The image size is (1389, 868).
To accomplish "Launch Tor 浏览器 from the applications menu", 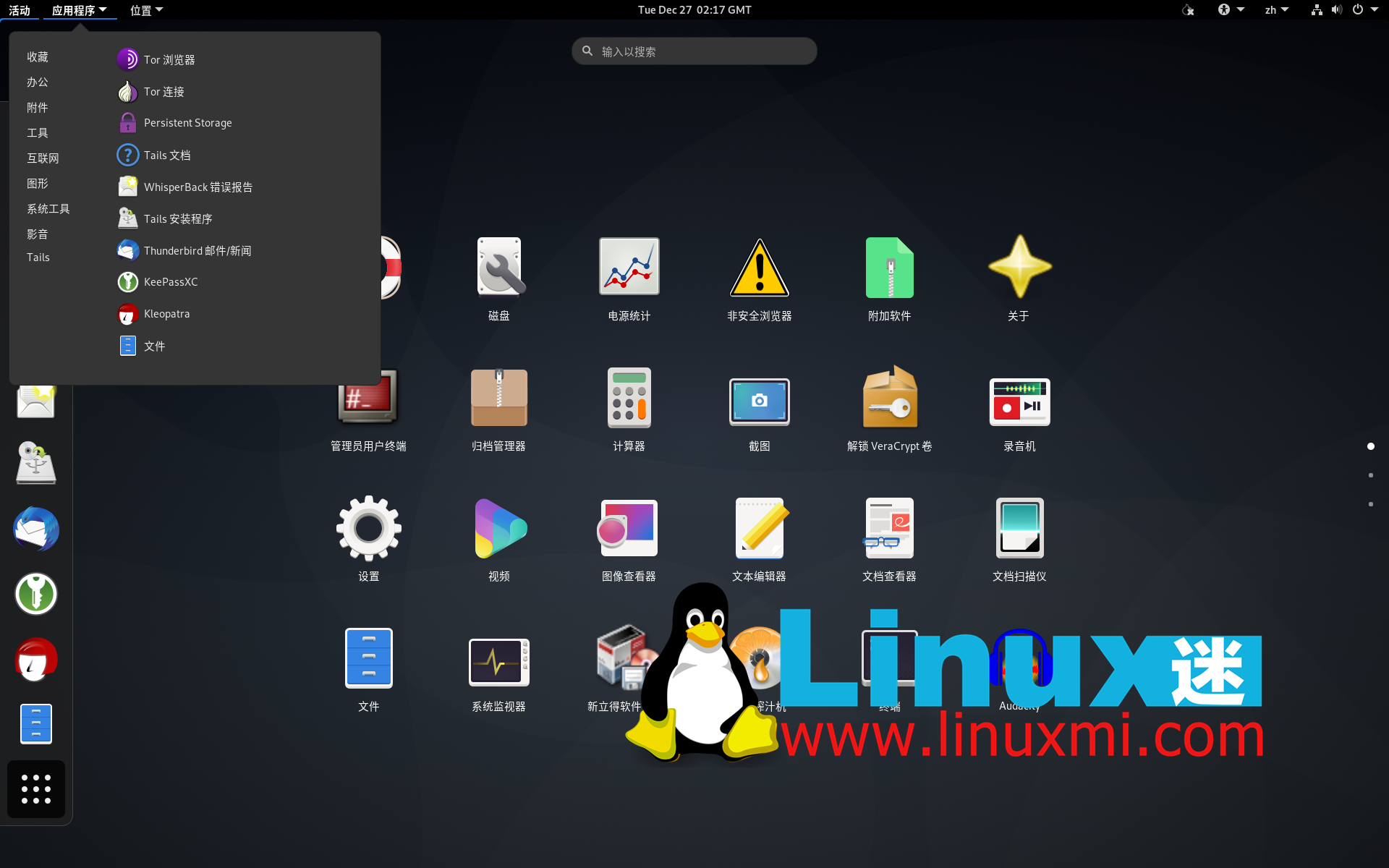I will click(x=156, y=59).
